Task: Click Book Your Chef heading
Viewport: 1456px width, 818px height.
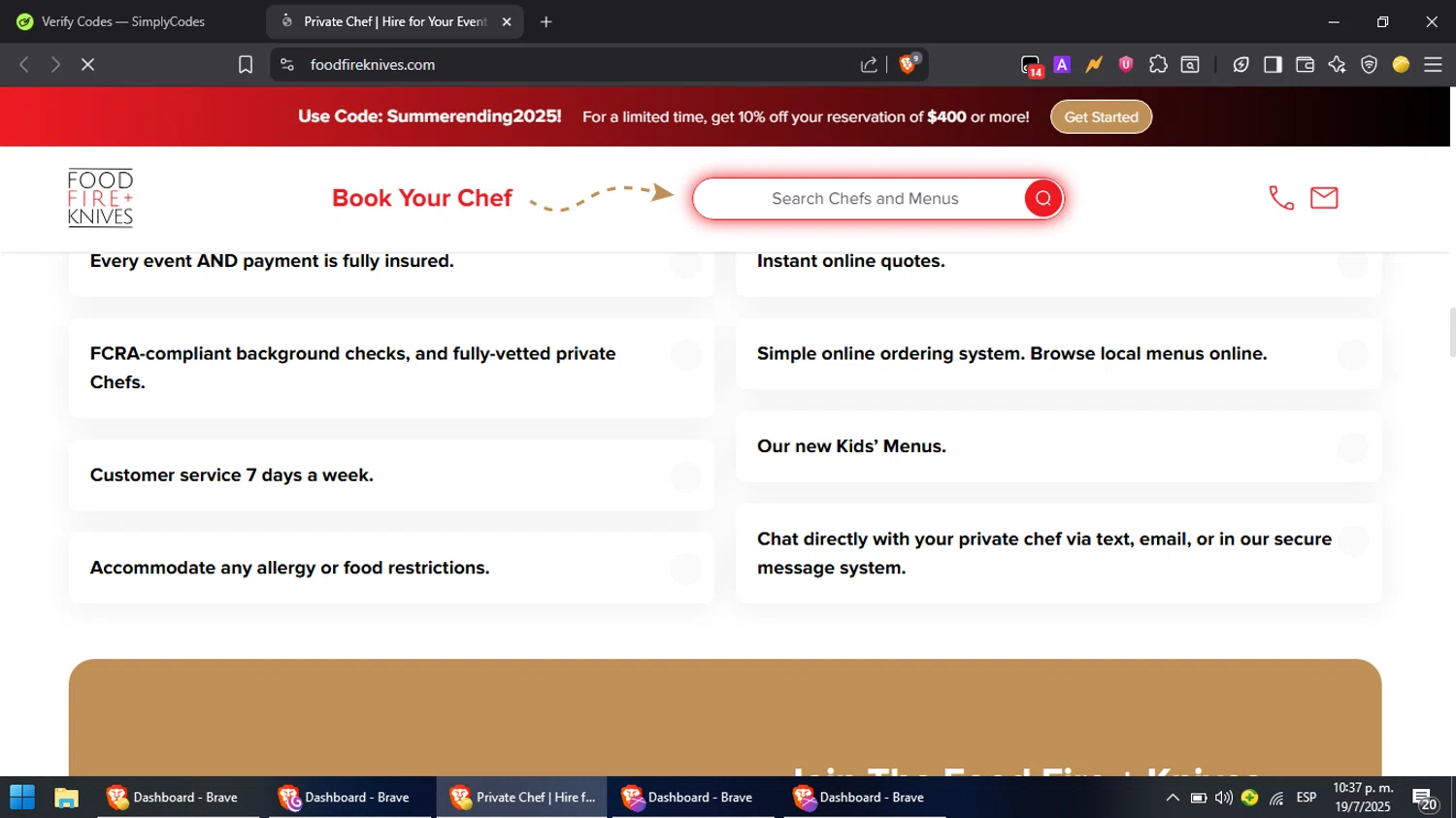Action: 422,198
